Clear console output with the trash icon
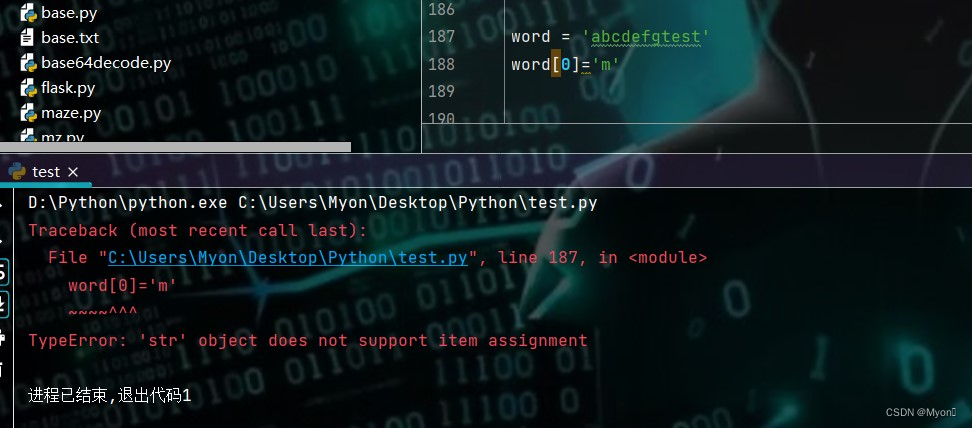The width and height of the screenshot is (972, 428). click(3, 371)
